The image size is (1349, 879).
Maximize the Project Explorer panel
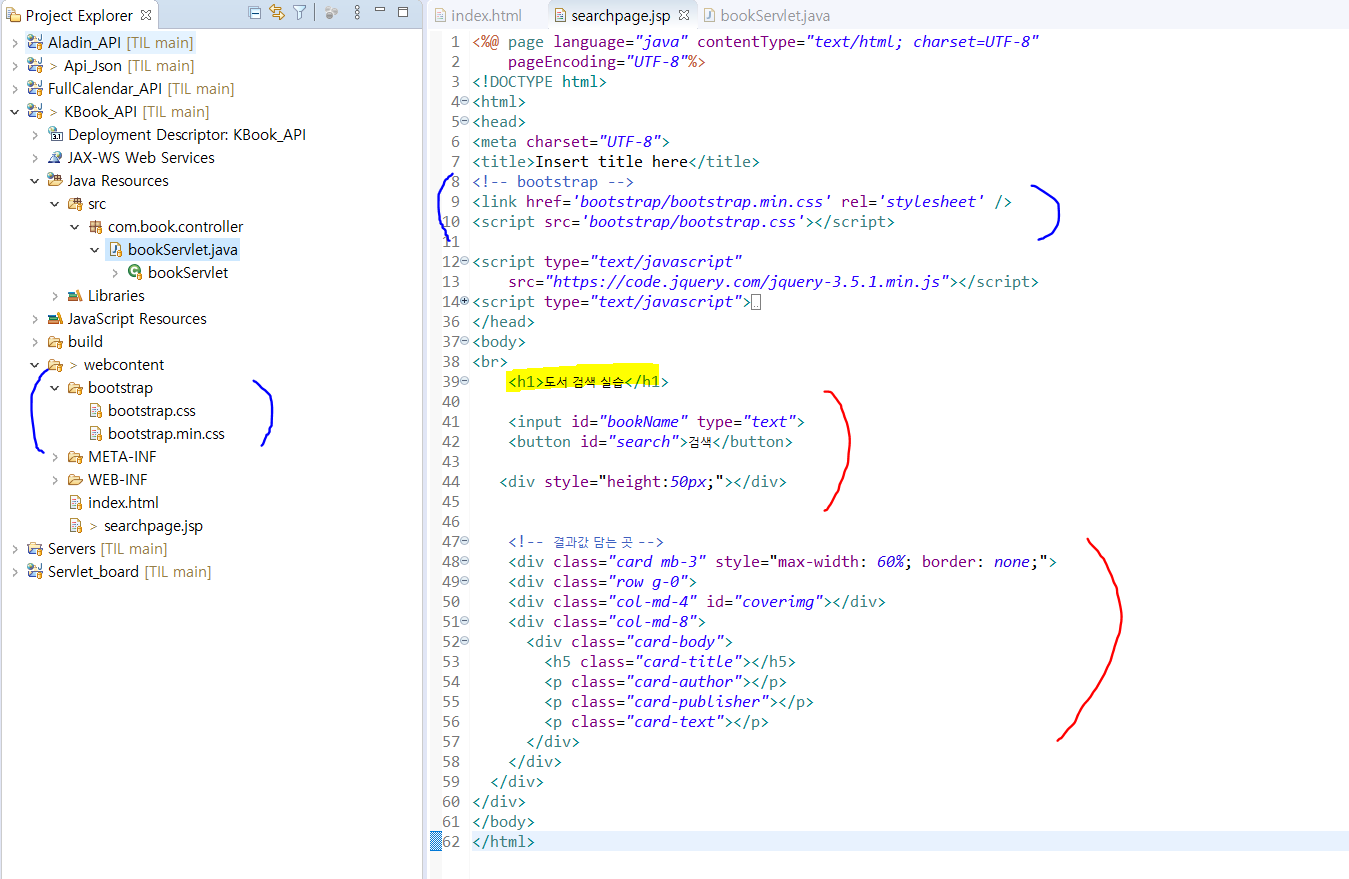pos(403,12)
